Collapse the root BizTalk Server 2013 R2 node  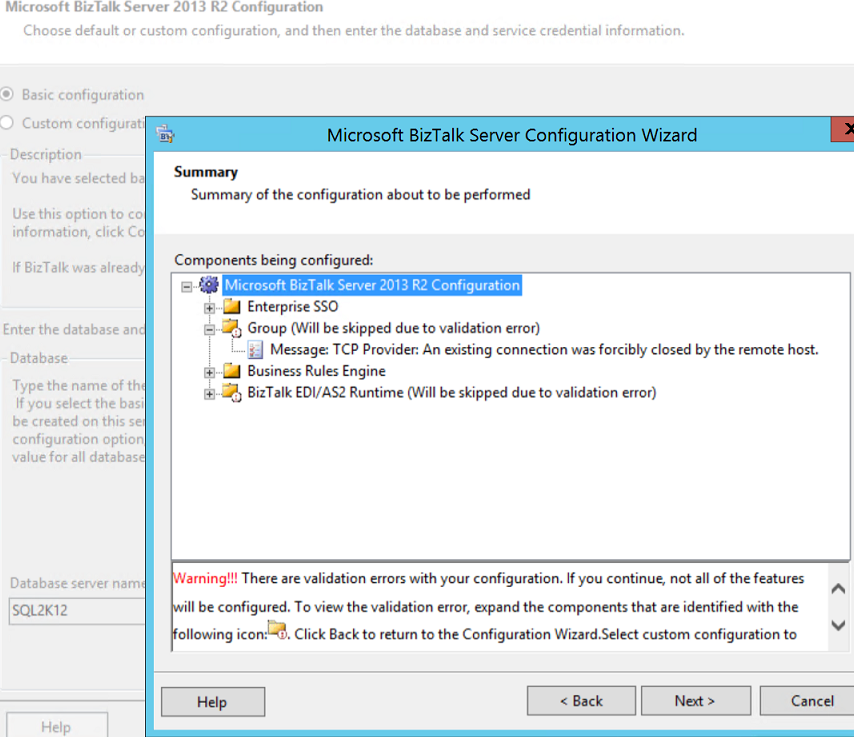tap(187, 287)
